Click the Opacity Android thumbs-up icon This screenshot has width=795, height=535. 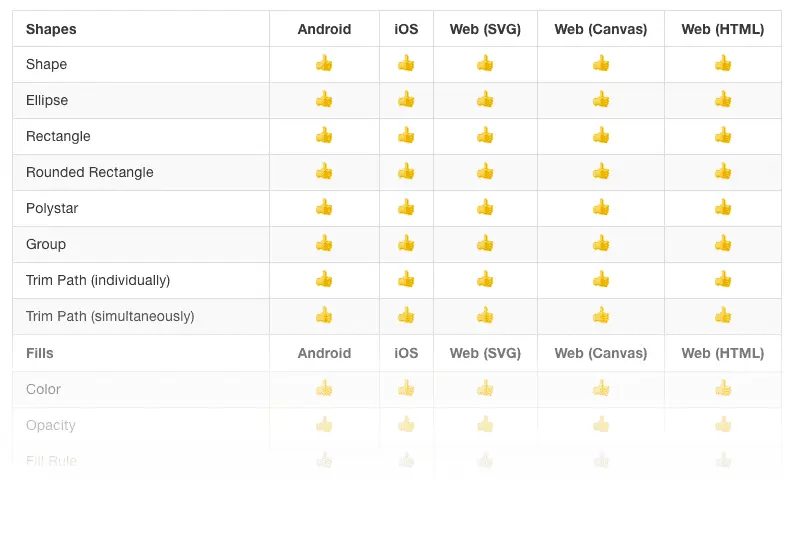click(324, 425)
